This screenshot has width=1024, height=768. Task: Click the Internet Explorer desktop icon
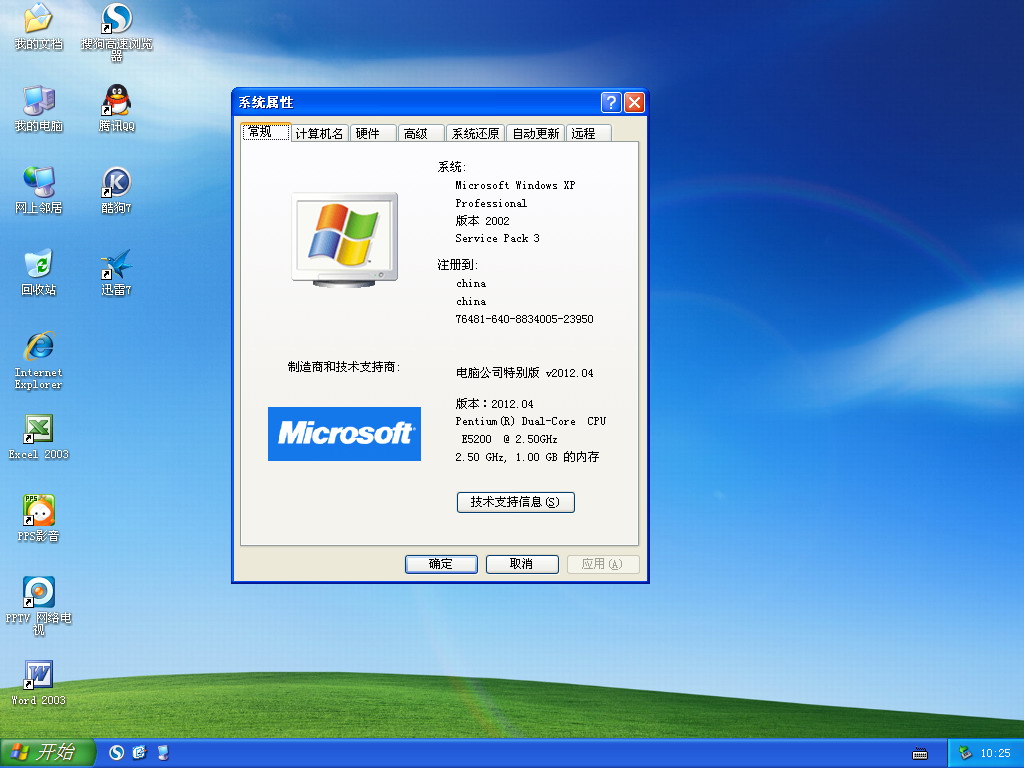(x=38, y=347)
